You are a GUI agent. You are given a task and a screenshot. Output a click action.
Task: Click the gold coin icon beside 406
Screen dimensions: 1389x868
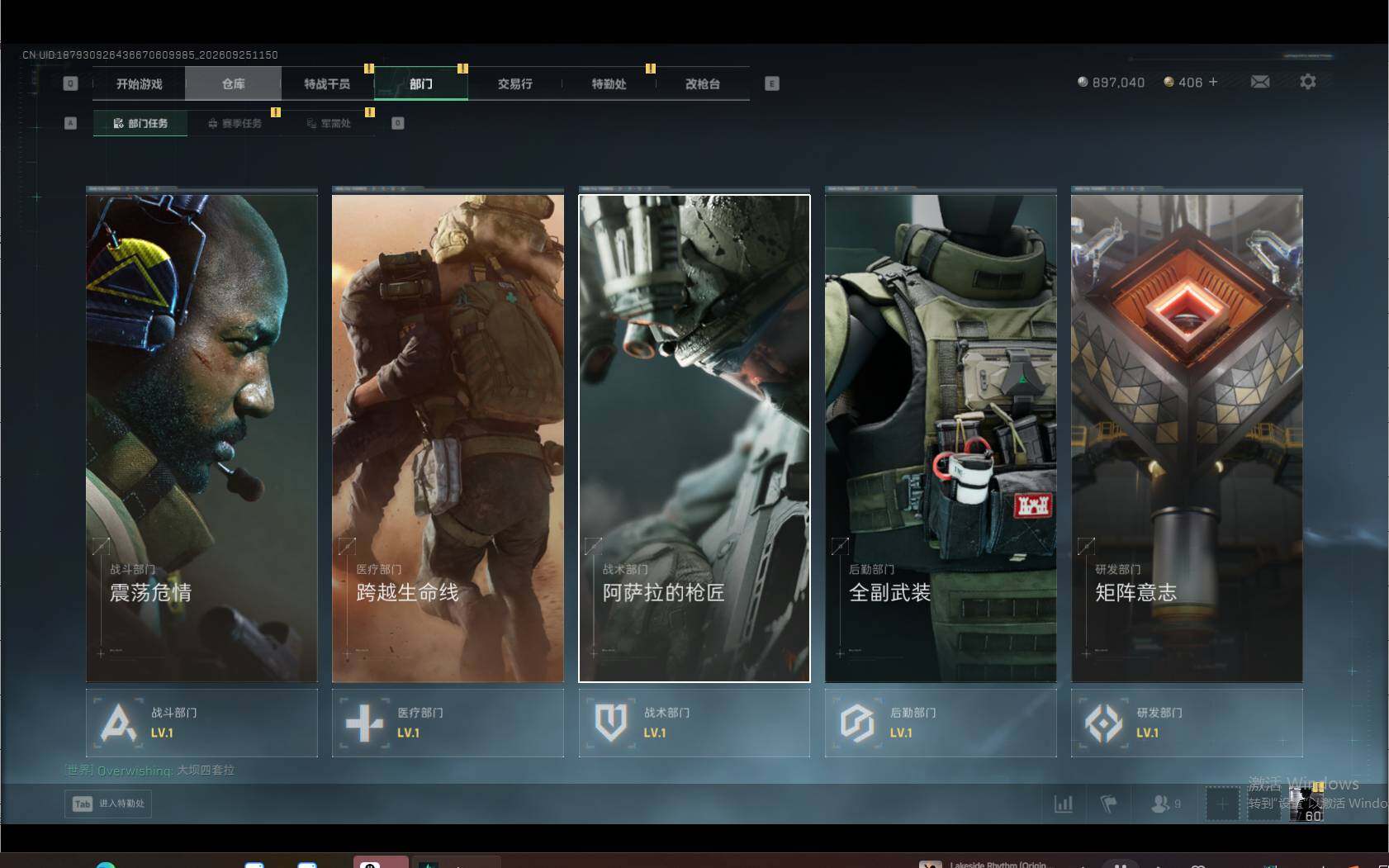(1169, 82)
